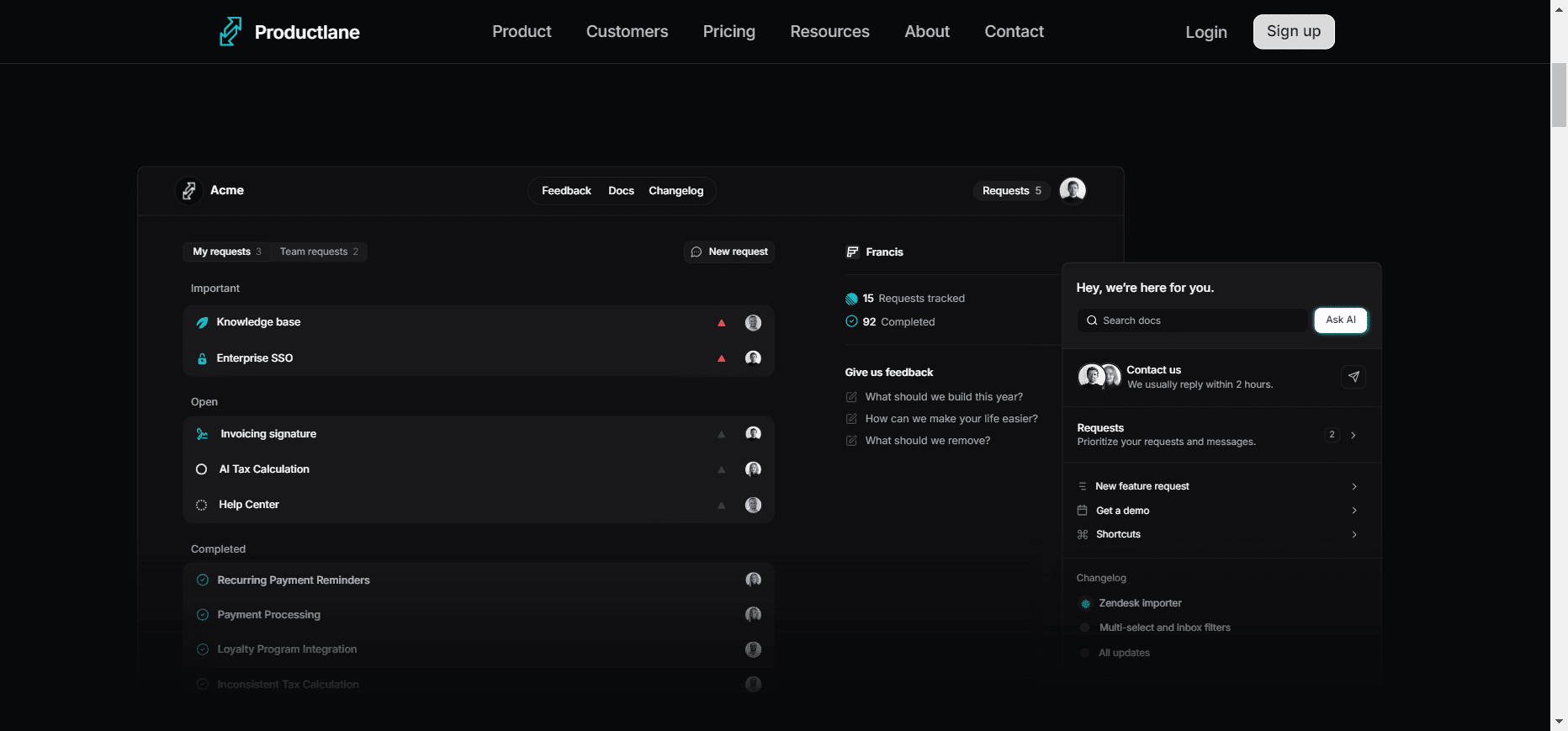Open the Contact page
This screenshot has width=1568, height=731.
[x=1014, y=31]
